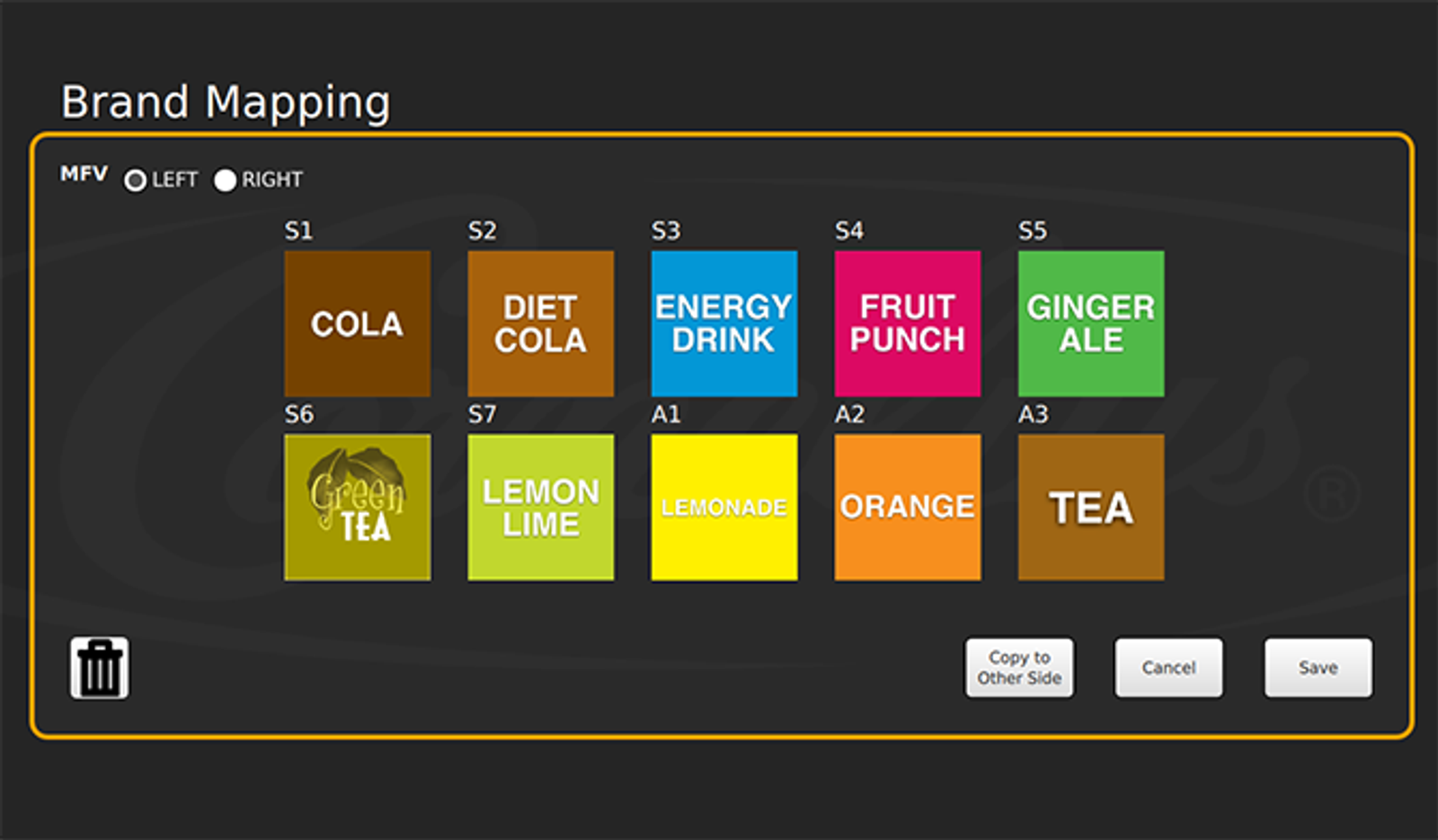
Task: Select the COLA brand tile in slot S1
Action: click(x=357, y=323)
